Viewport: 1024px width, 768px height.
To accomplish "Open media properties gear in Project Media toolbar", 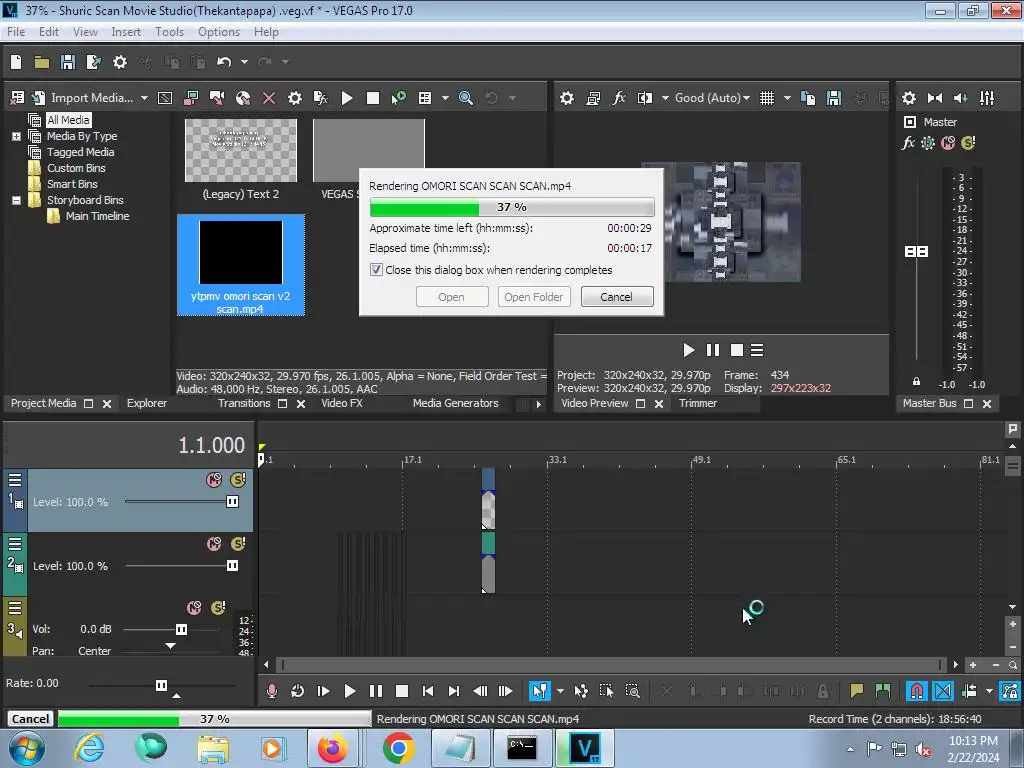I will [295, 98].
